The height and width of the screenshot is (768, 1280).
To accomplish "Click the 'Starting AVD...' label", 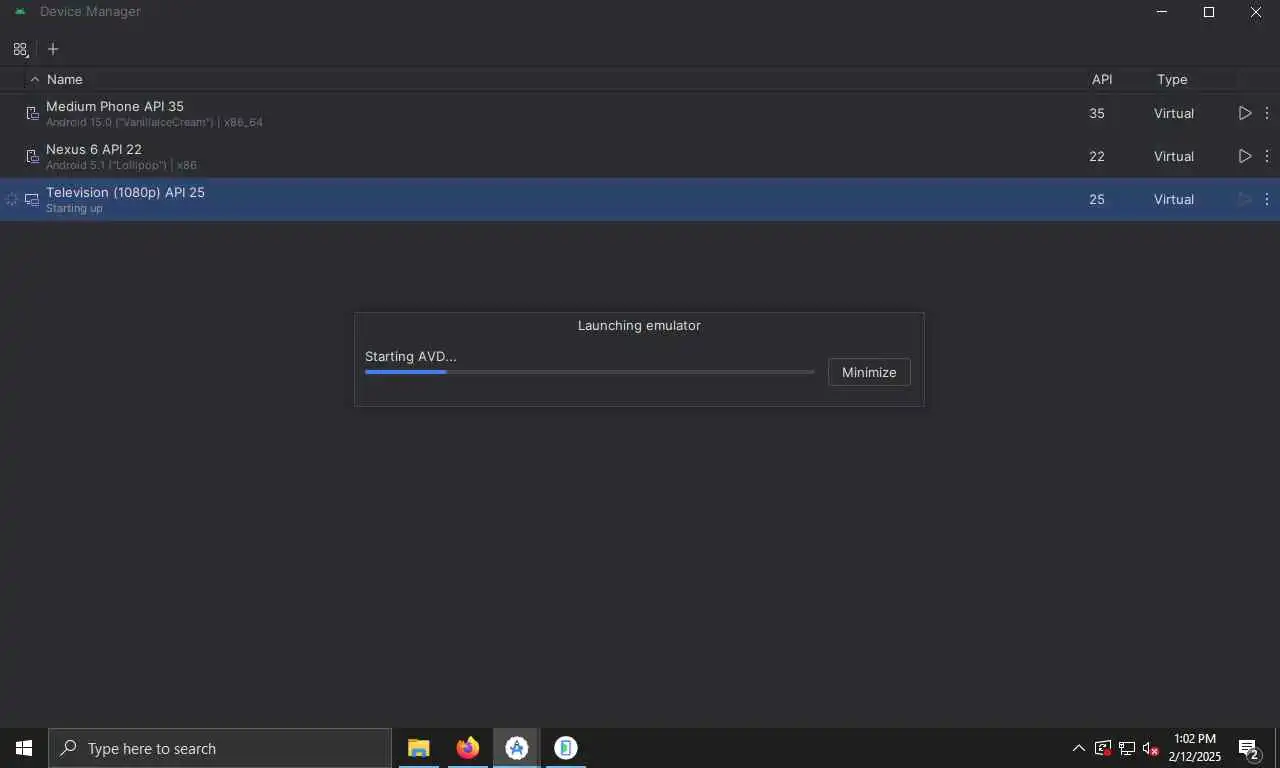I will (x=410, y=356).
